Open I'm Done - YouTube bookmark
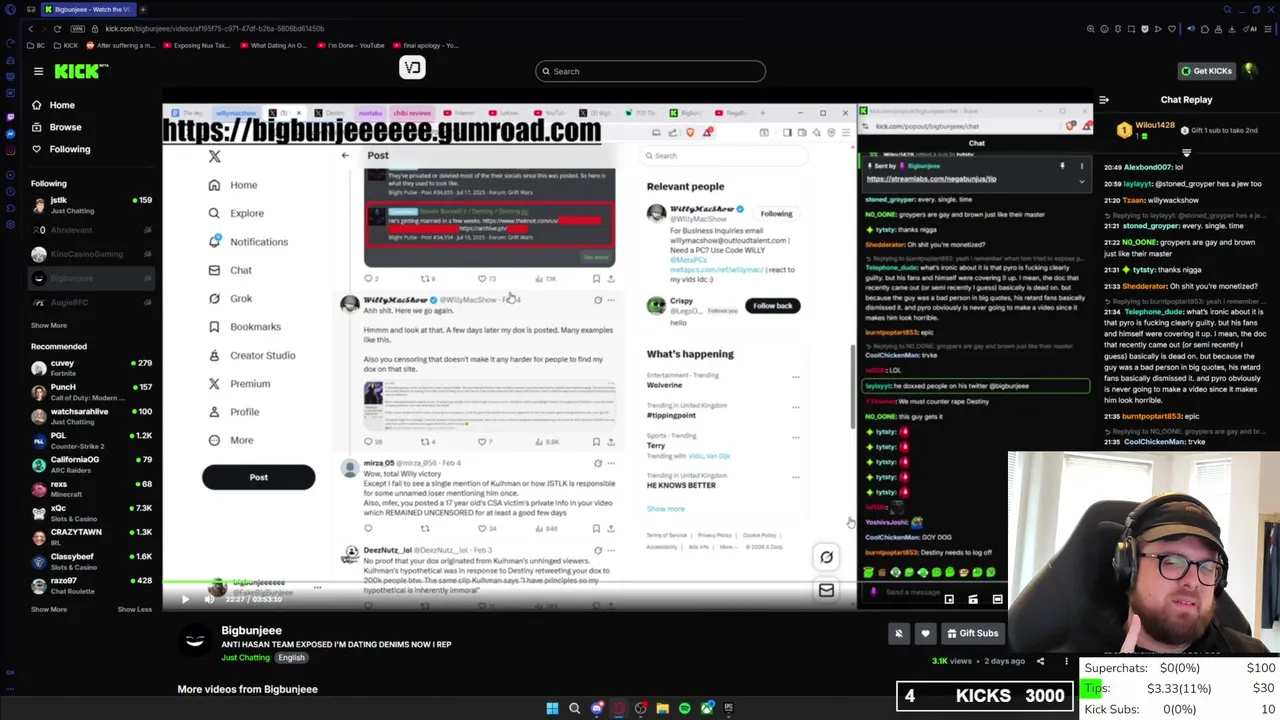This screenshot has width=1280, height=720. click(350, 45)
